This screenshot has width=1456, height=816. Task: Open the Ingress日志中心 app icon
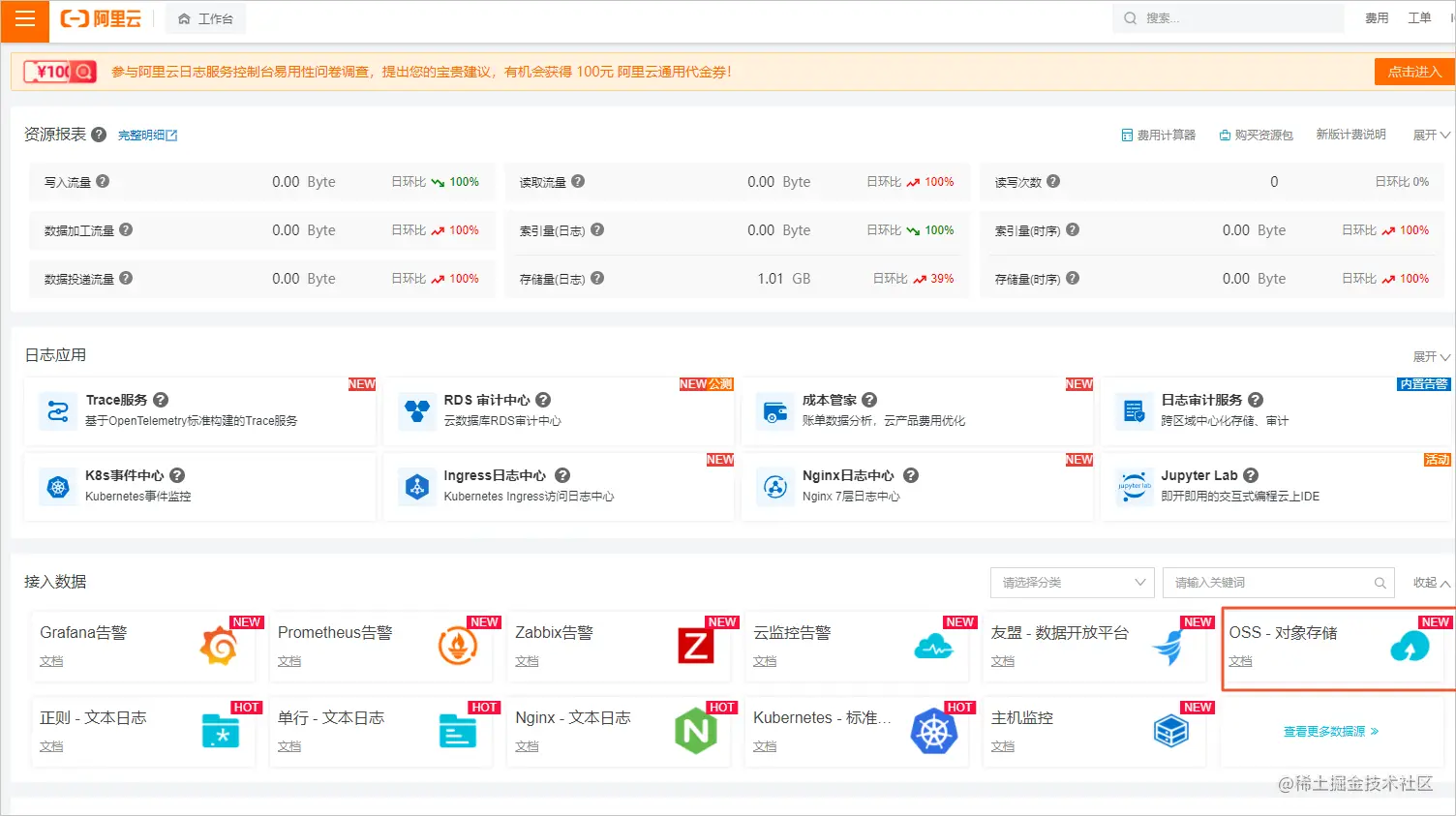(x=417, y=487)
